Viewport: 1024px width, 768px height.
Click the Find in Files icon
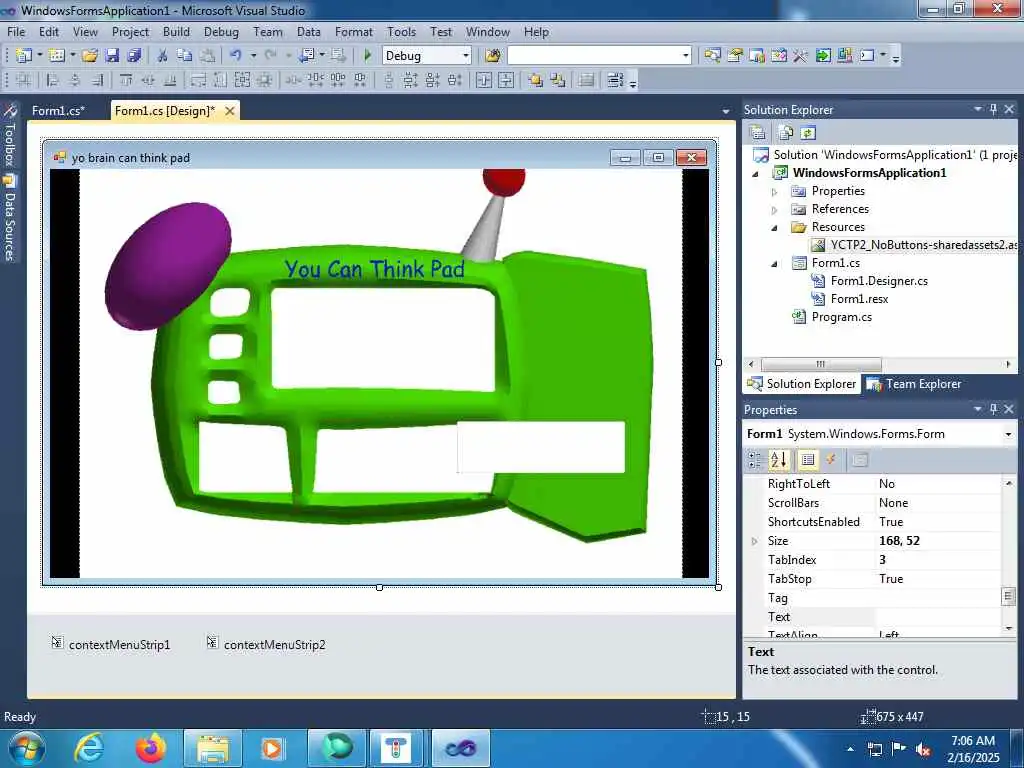(x=493, y=56)
